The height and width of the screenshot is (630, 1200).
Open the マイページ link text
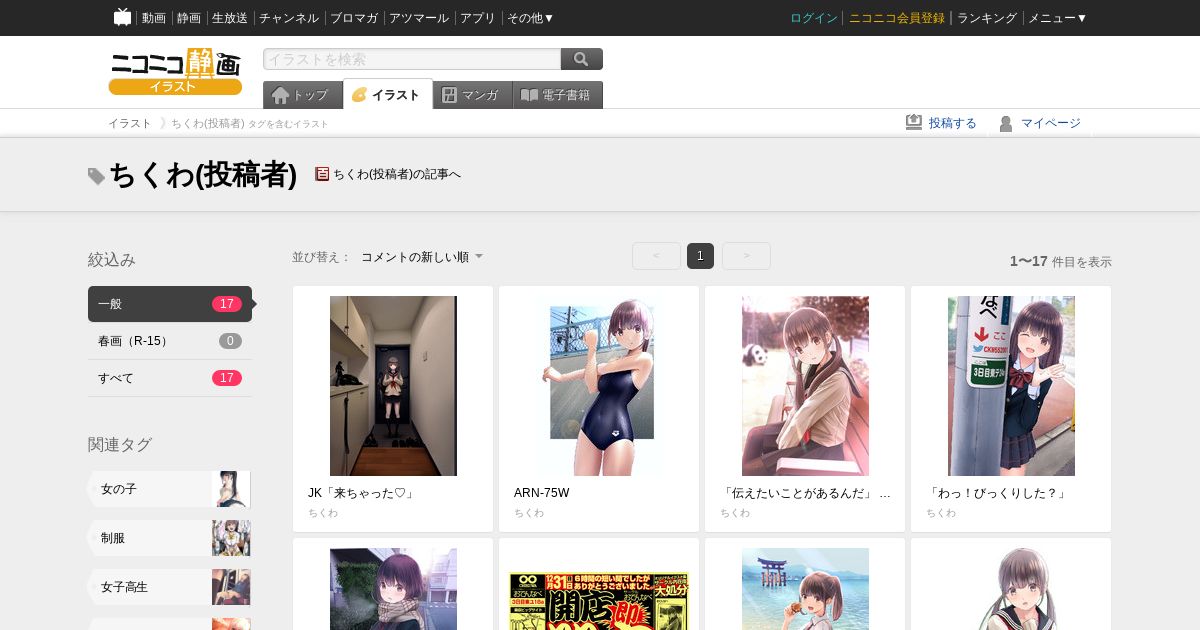click(x=1051, y=123)
